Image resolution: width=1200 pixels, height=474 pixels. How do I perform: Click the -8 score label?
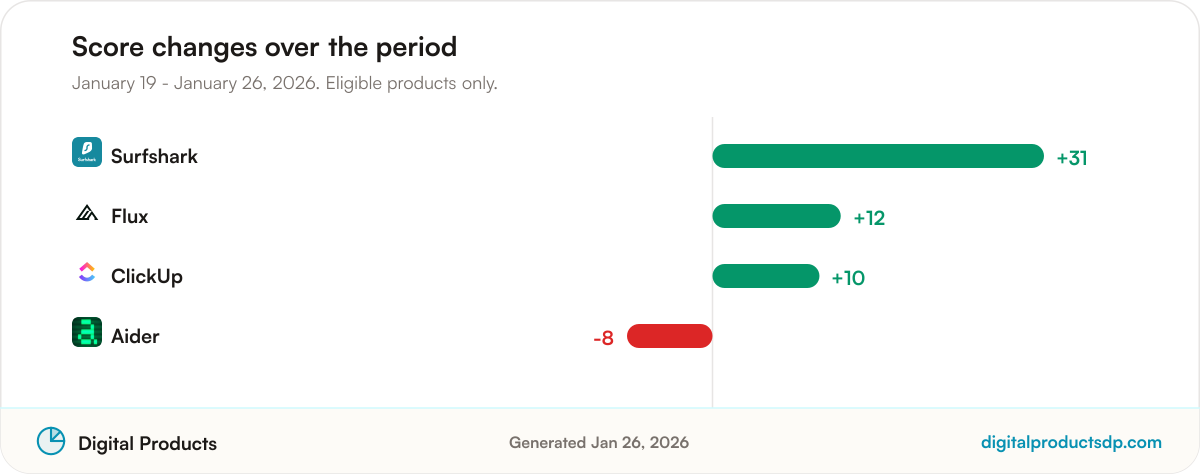(x=603, y=338)
